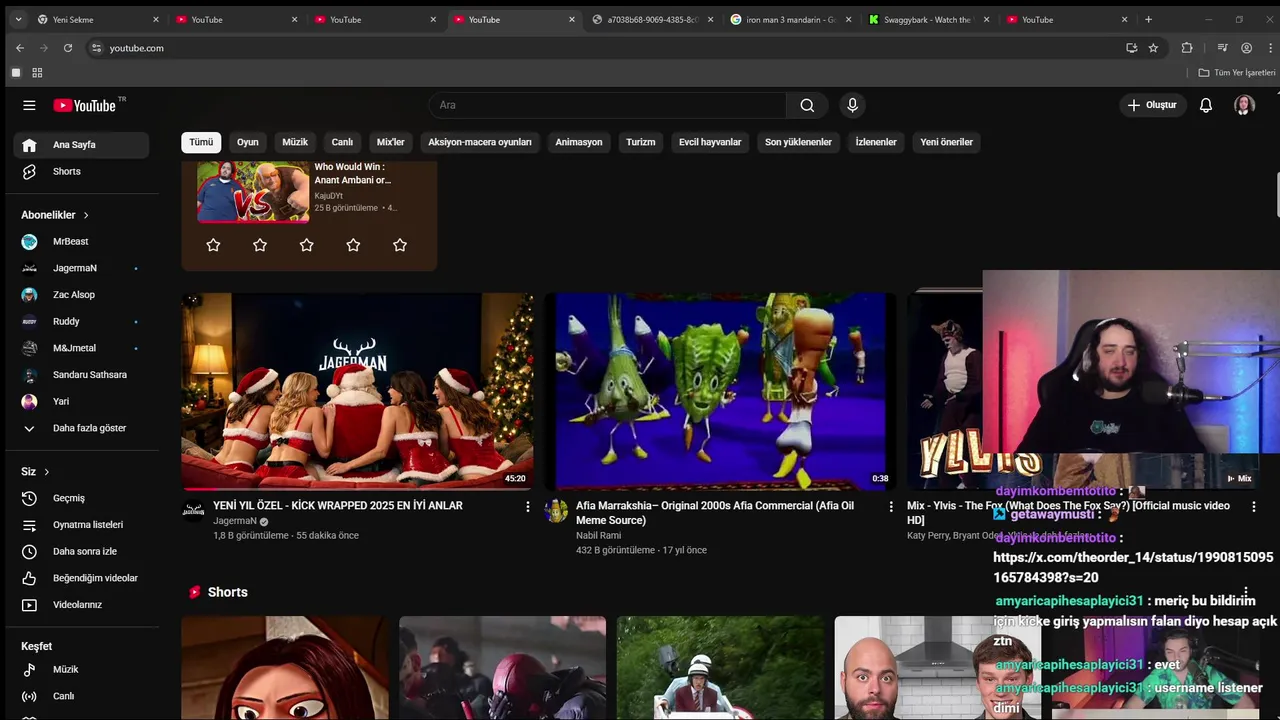Image resolution: width=1280 pixels, height=720 pixels.
Task: Open Daha sonra izle list
Action: (81, 551)
